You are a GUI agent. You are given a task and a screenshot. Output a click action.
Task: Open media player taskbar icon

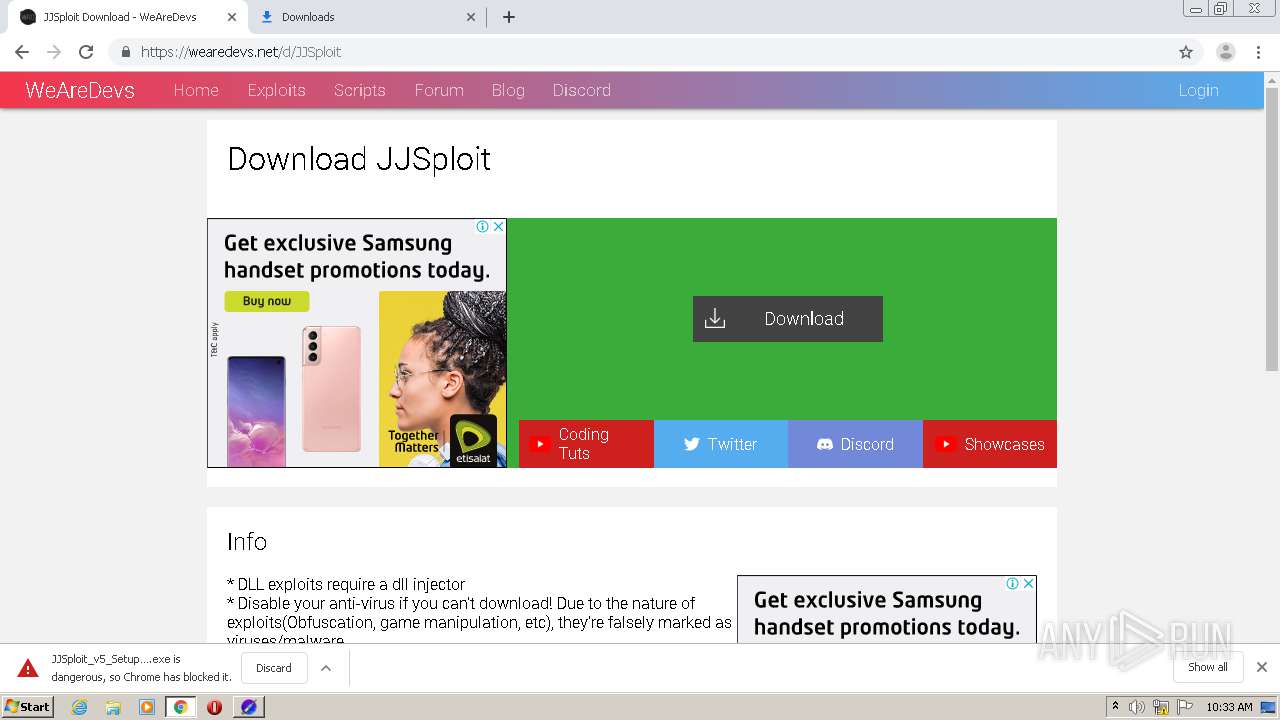click(147, 707)
